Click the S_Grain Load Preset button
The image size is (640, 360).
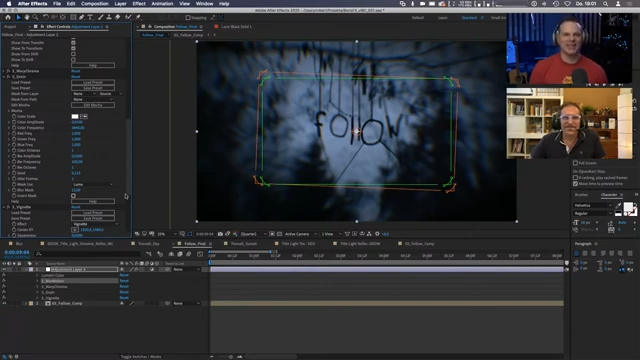pos(93,82)
